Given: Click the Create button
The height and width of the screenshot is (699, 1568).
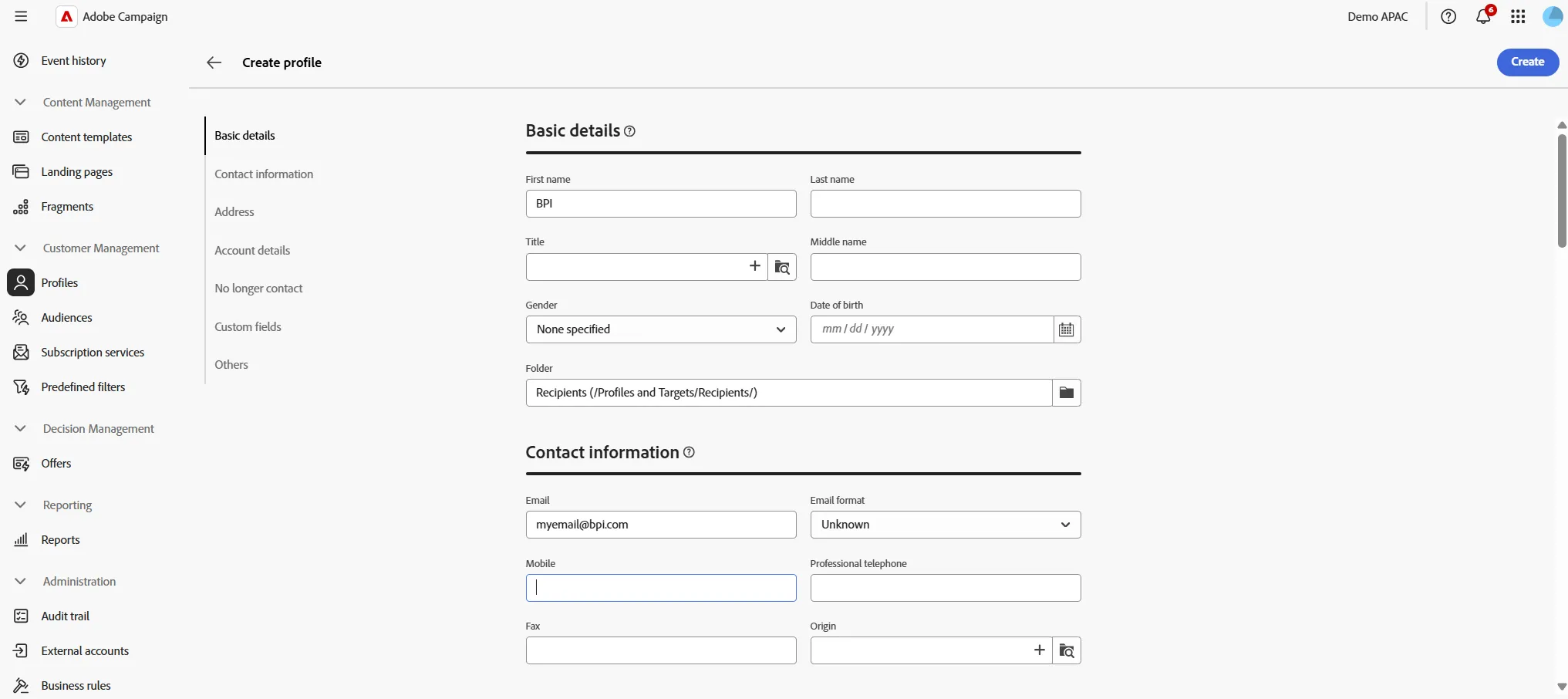Looking at the screenshot, I should (1527, 62).
